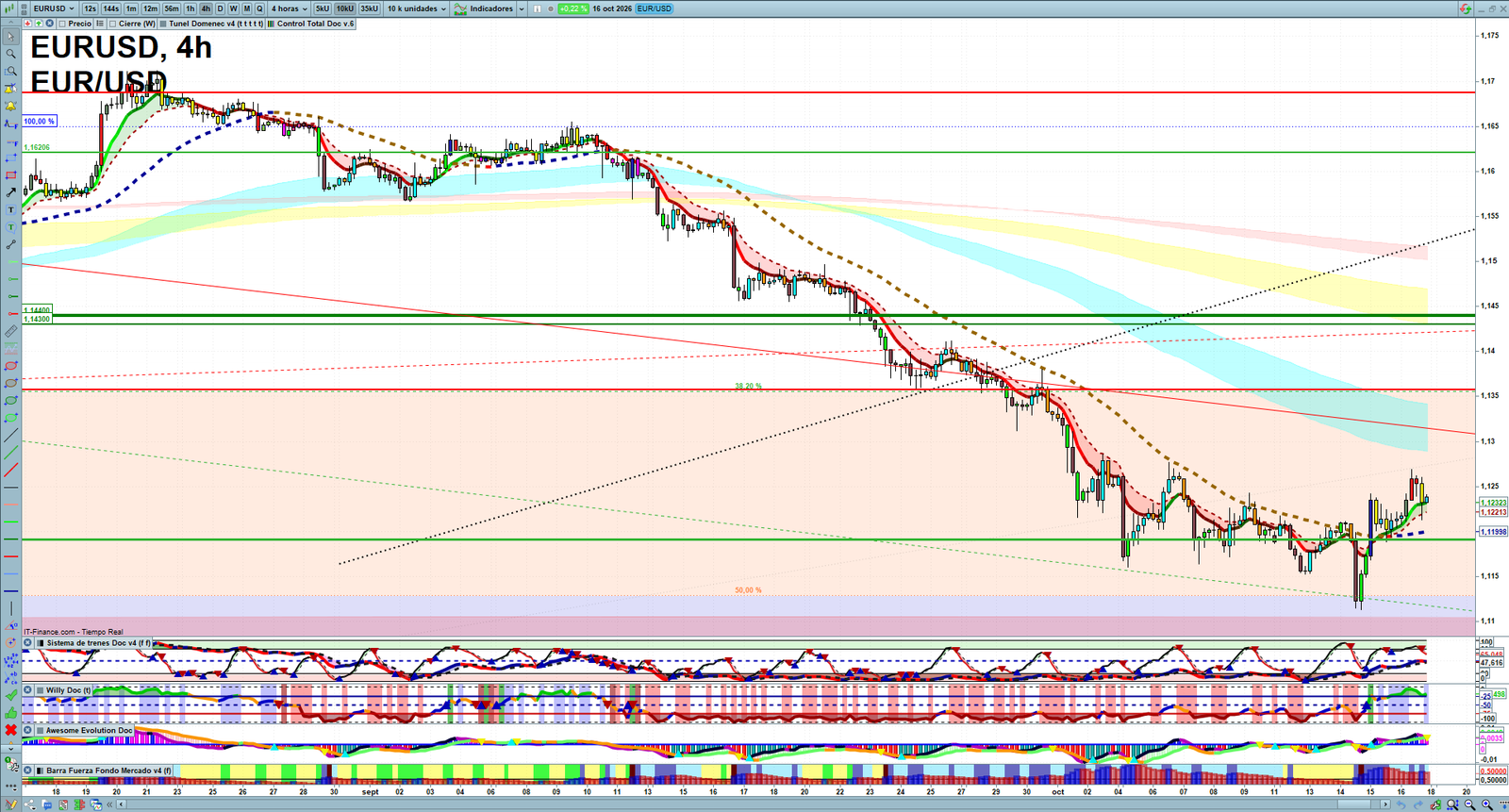Close the price panel with X icon

click(49, 23)
